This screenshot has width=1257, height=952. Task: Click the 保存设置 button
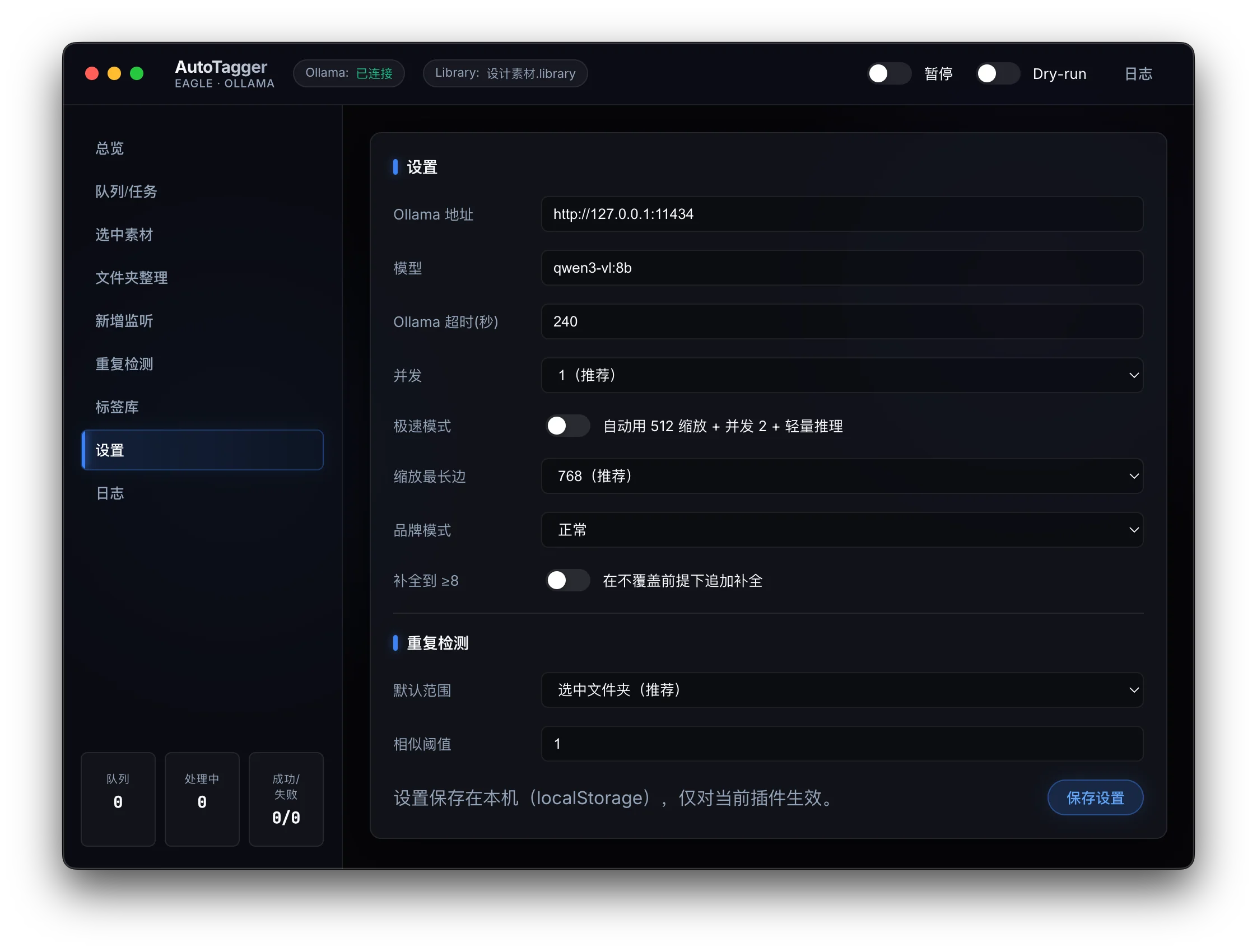coord(1095,797)
